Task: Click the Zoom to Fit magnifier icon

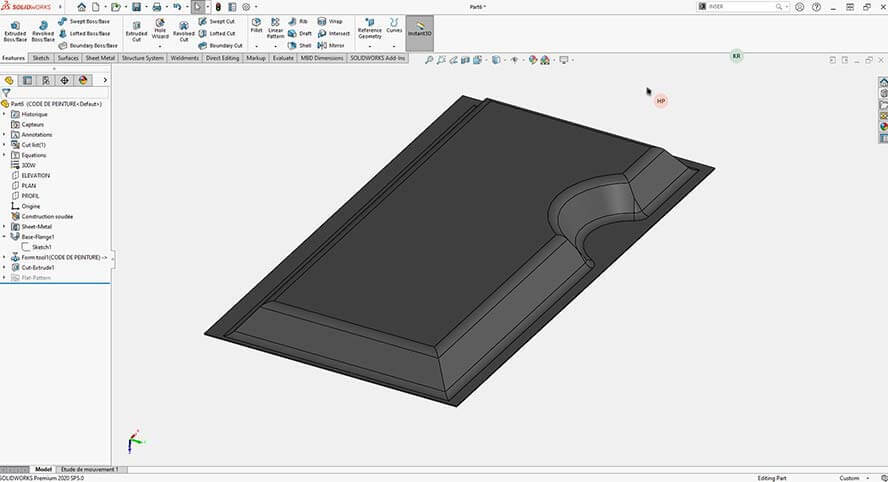Action: pos(429,60)
